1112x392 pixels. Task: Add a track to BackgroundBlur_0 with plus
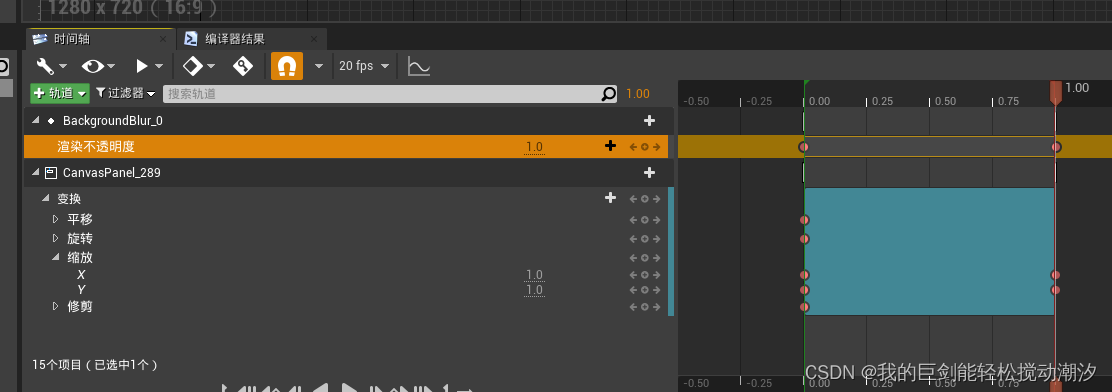[649, 121]
